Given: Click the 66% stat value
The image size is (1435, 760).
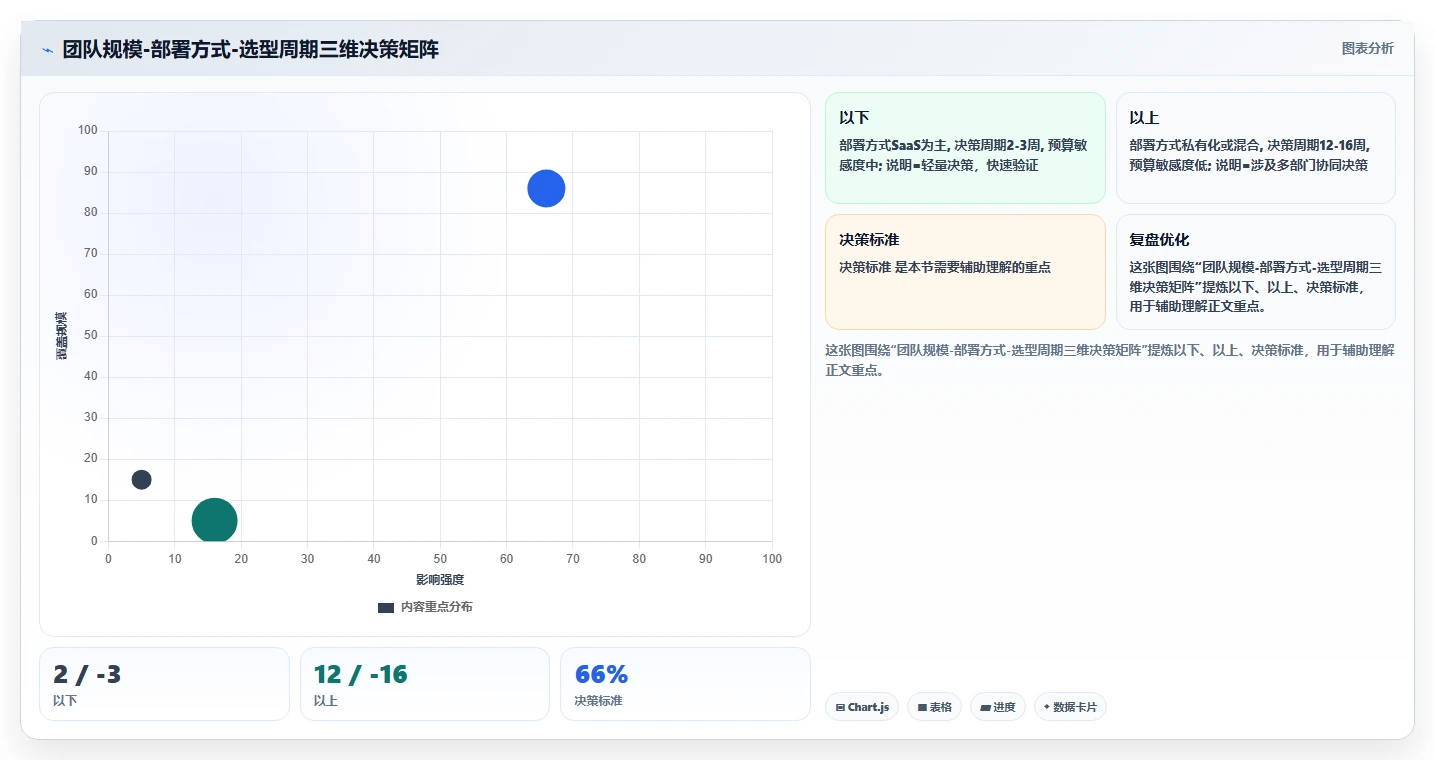Looking at the screenshot, I should tap(601, 675).
